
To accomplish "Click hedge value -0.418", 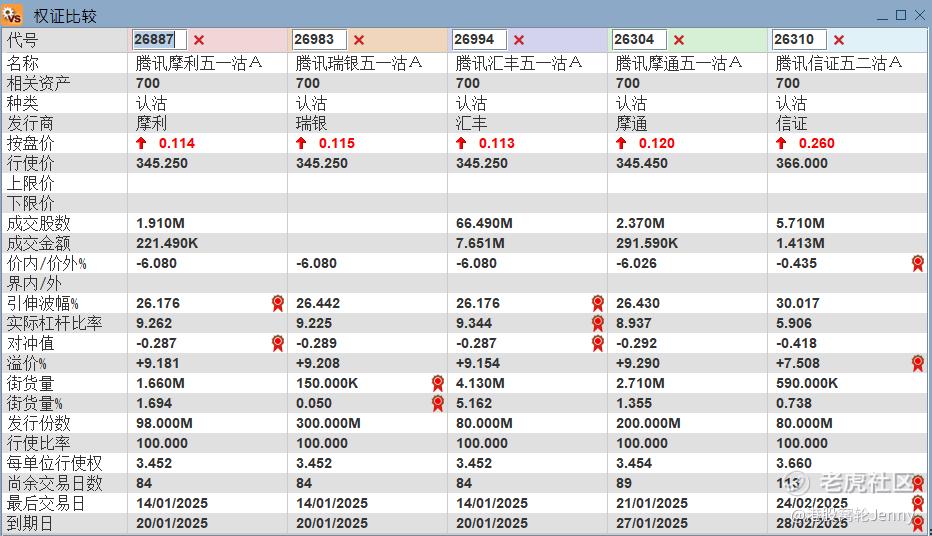I will tap(796, 343).
